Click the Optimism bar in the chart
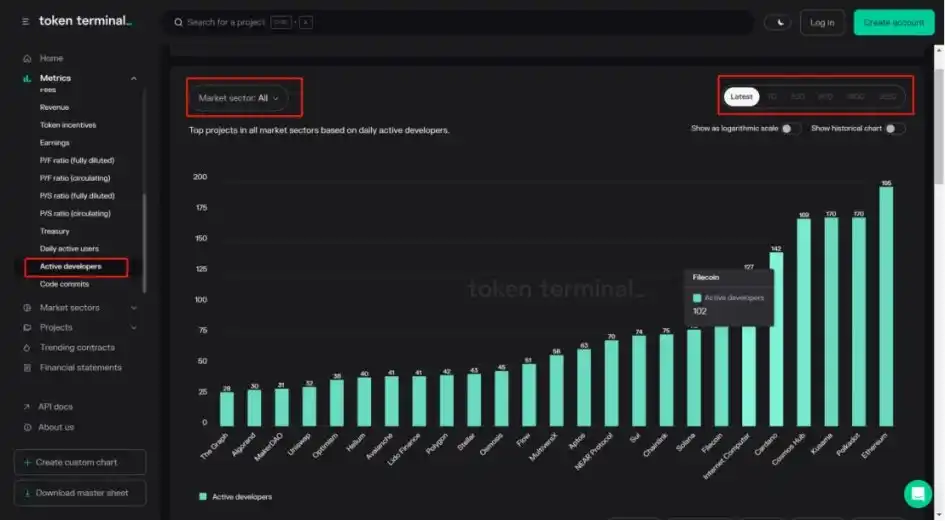945x521 pixels. pyautogui.click(x=336, y=403)
